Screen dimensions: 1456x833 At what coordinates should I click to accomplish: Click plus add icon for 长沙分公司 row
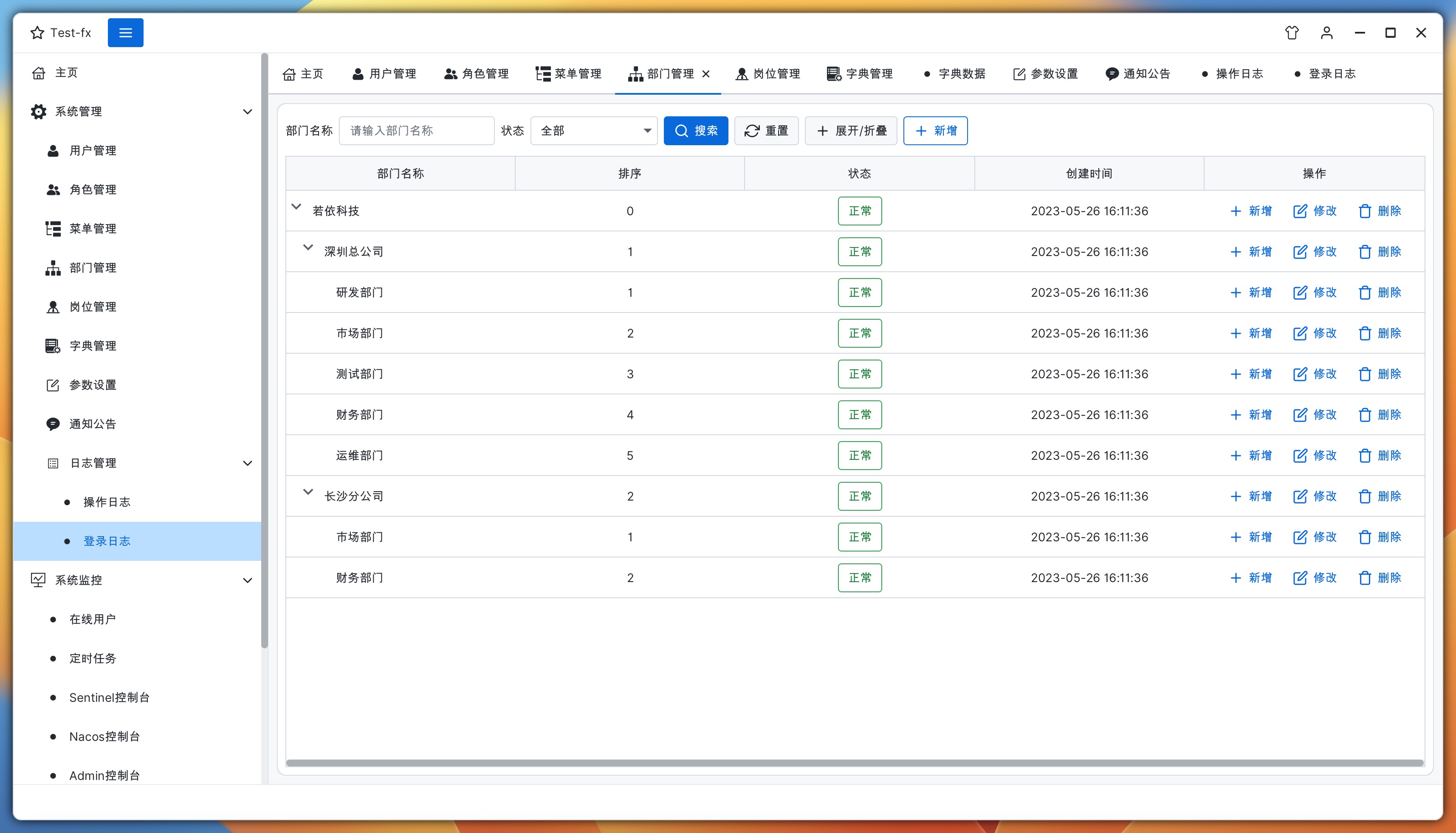click(1236, 497)
